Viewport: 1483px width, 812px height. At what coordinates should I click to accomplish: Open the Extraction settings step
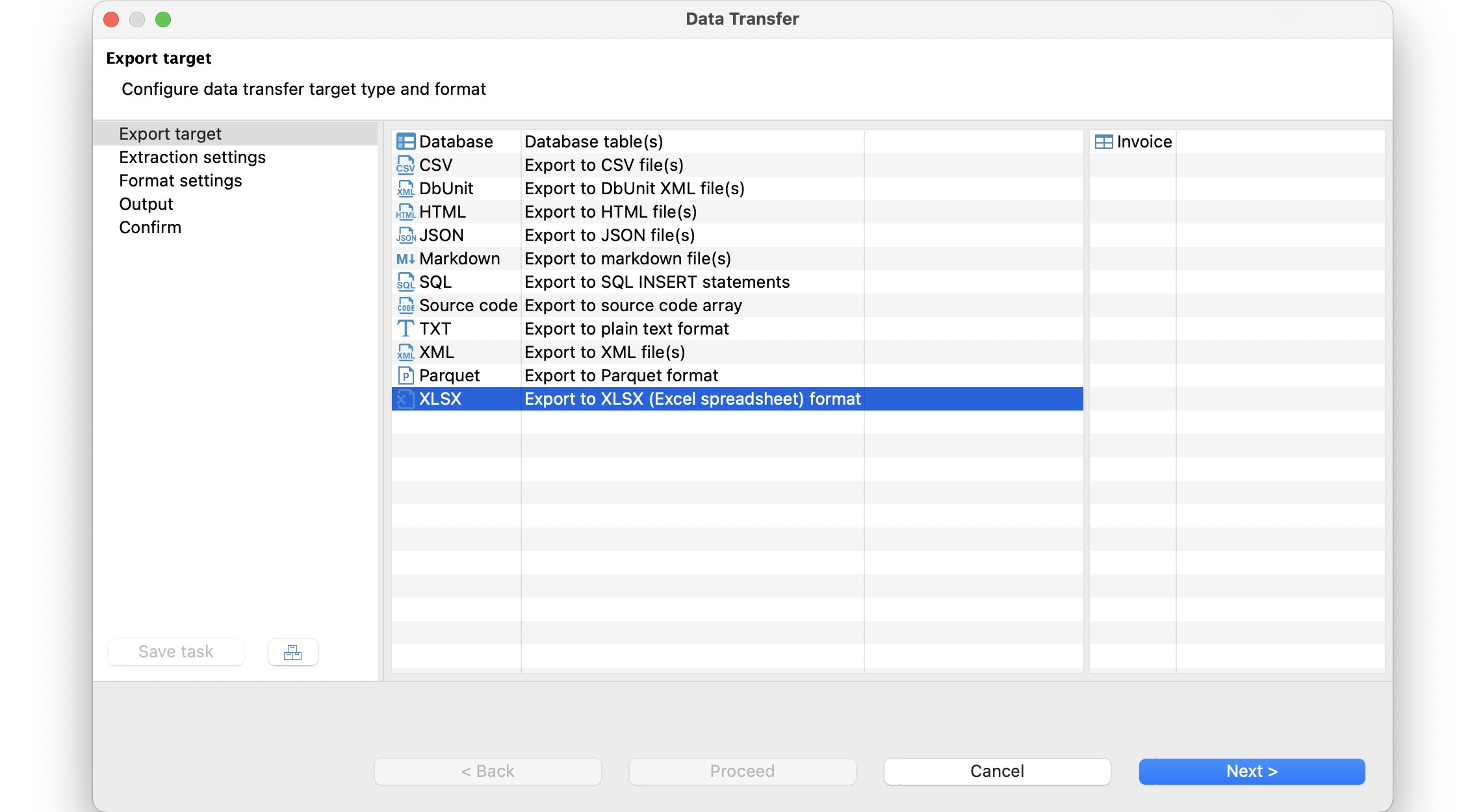tap(192, 157)
